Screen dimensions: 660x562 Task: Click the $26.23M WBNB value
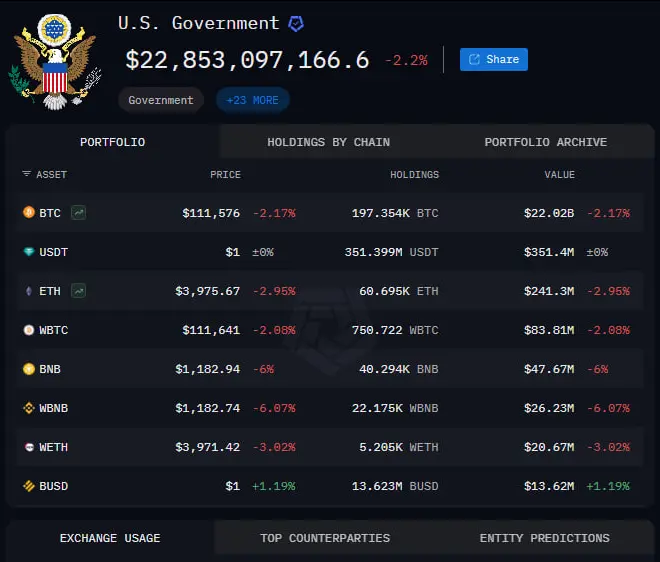point(549,408)
